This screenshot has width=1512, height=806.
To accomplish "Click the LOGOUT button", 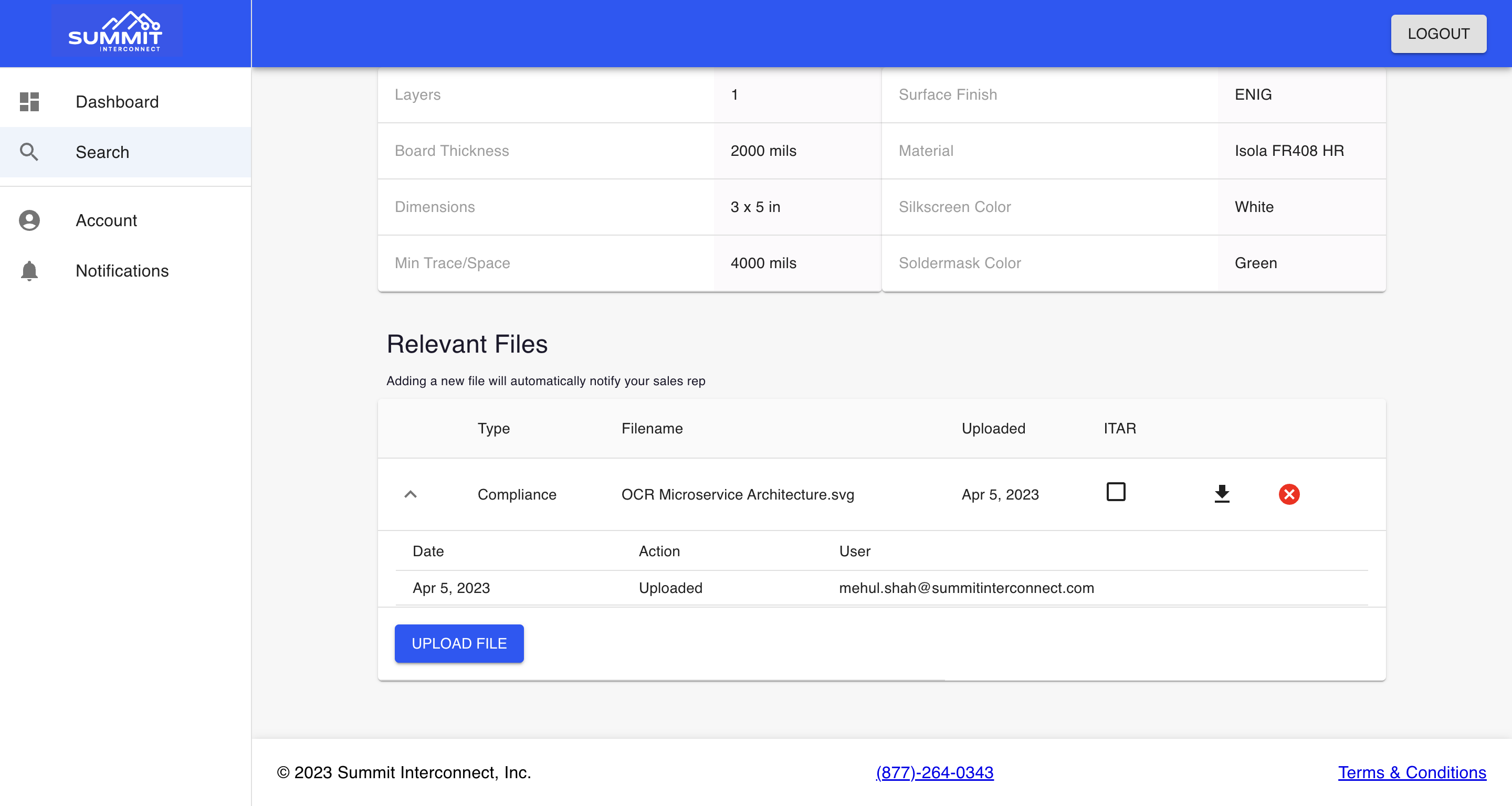I will (x=1438, y=34).
